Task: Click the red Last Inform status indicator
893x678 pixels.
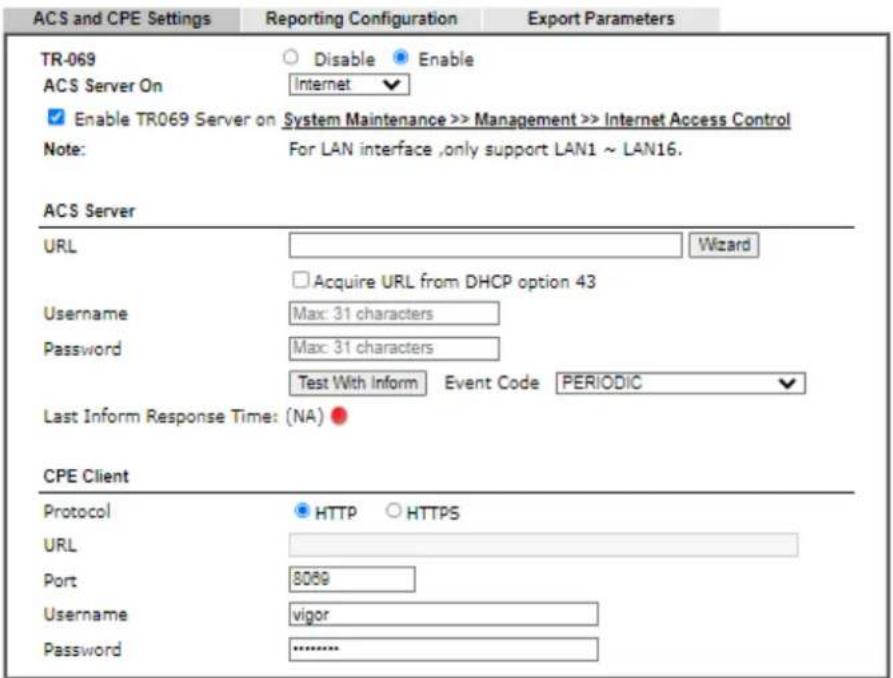Action: 339,416
